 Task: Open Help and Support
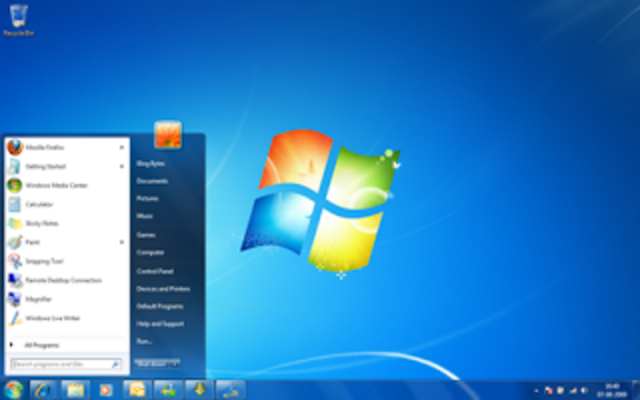point(160,324)
